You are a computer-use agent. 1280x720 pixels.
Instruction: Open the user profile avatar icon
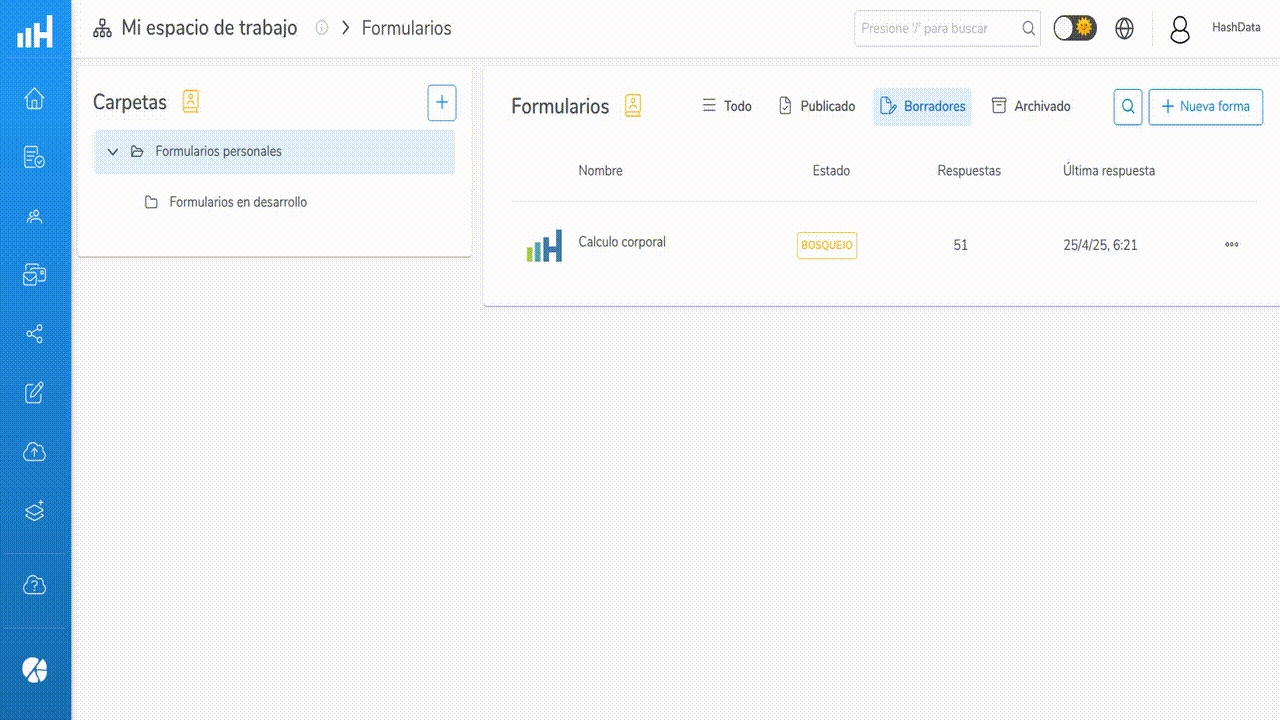[x=1180, y=30]
